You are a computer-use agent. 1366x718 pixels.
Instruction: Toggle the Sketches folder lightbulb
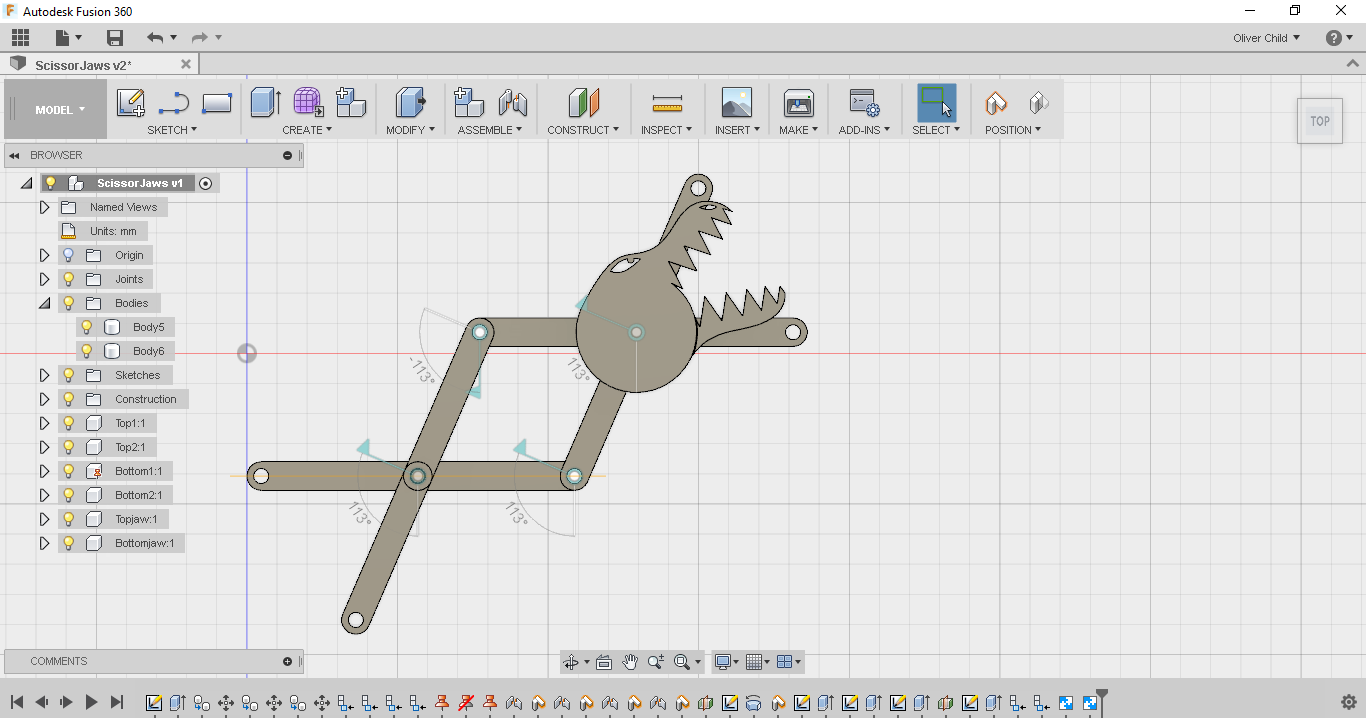click(x=69, y=375)
